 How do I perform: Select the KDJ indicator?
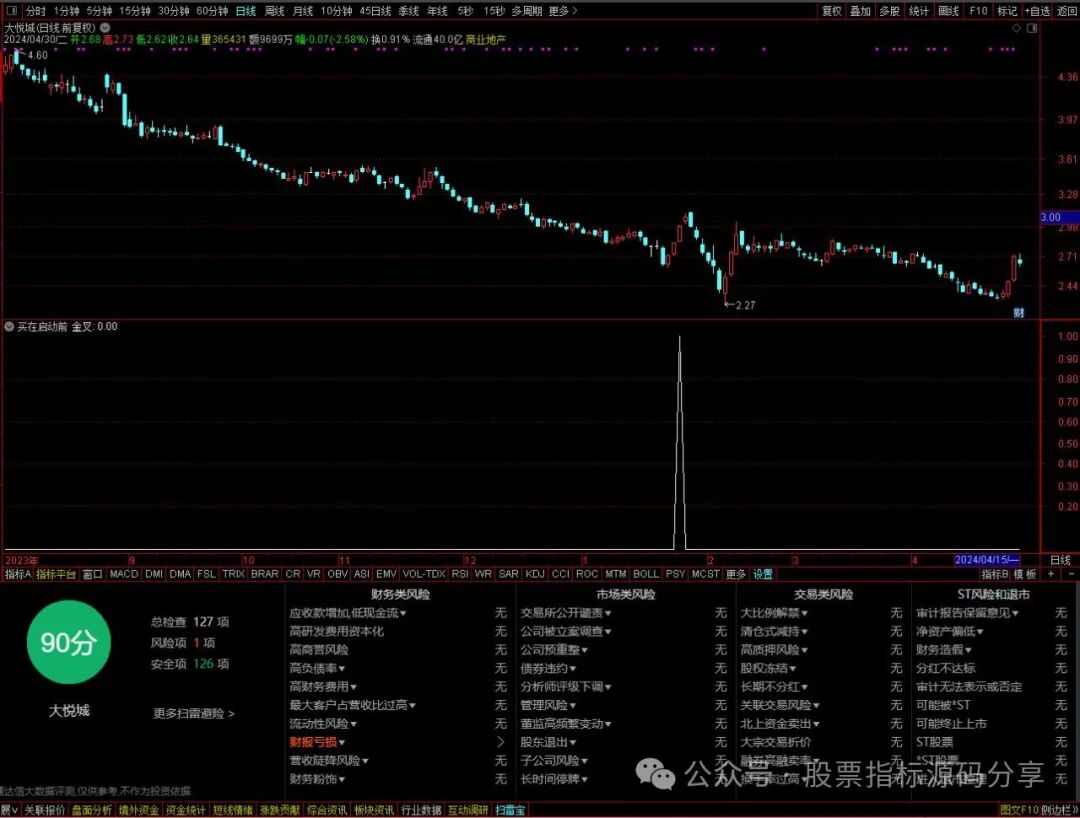pyautogui.click(x=534, y=574)
